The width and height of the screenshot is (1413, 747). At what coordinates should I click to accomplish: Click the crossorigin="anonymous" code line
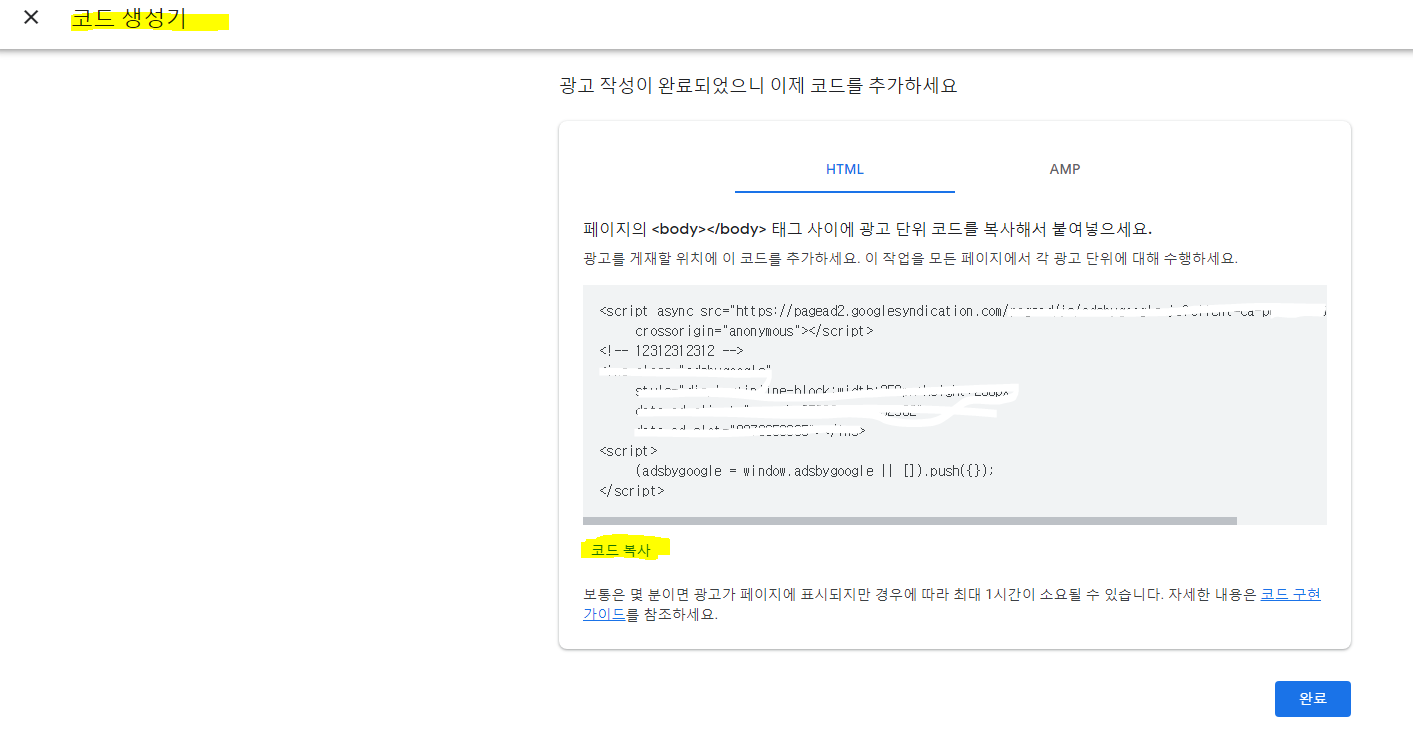coord(754,331)
